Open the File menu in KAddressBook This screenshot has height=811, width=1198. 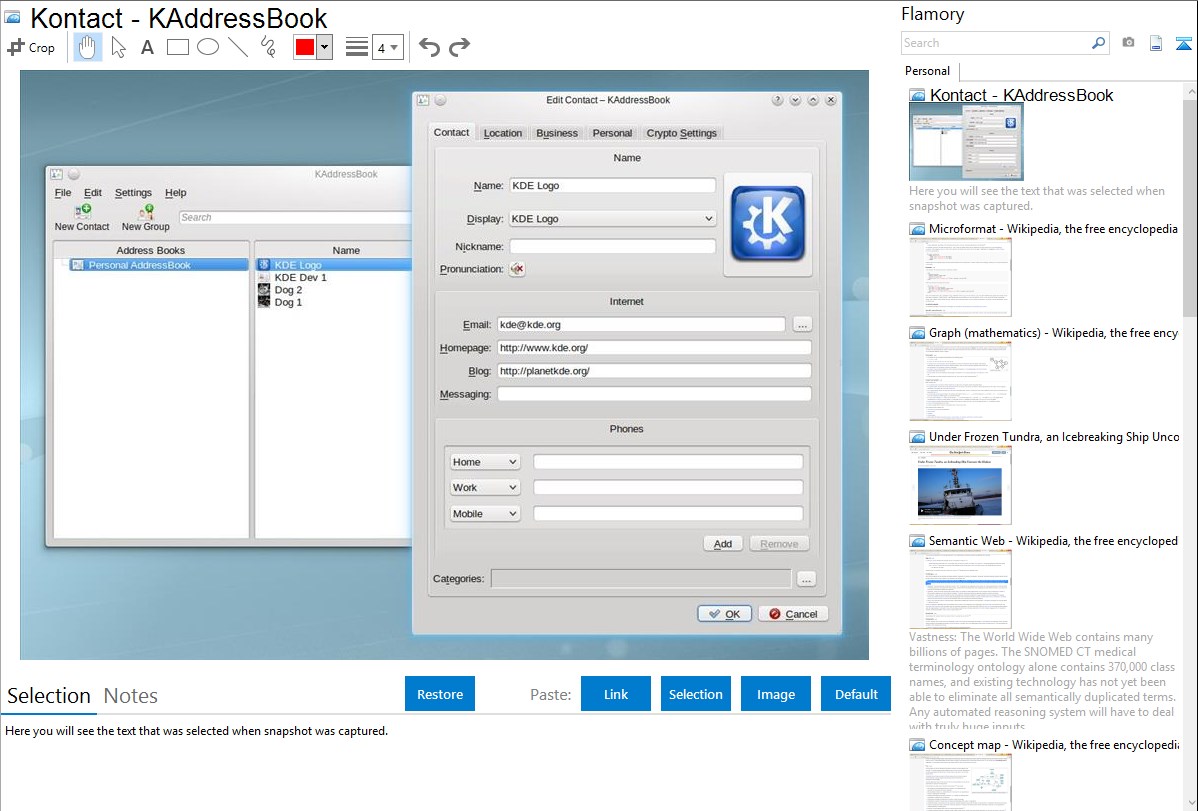[x=63, y=193]
